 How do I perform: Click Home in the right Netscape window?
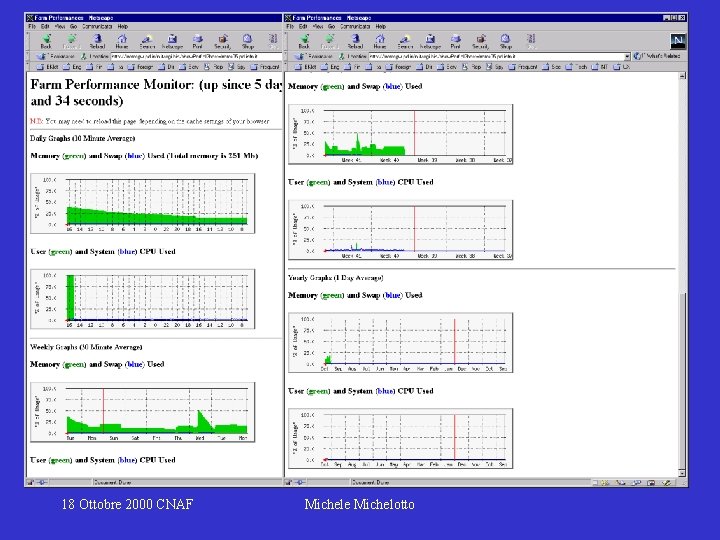coord(380,41)
